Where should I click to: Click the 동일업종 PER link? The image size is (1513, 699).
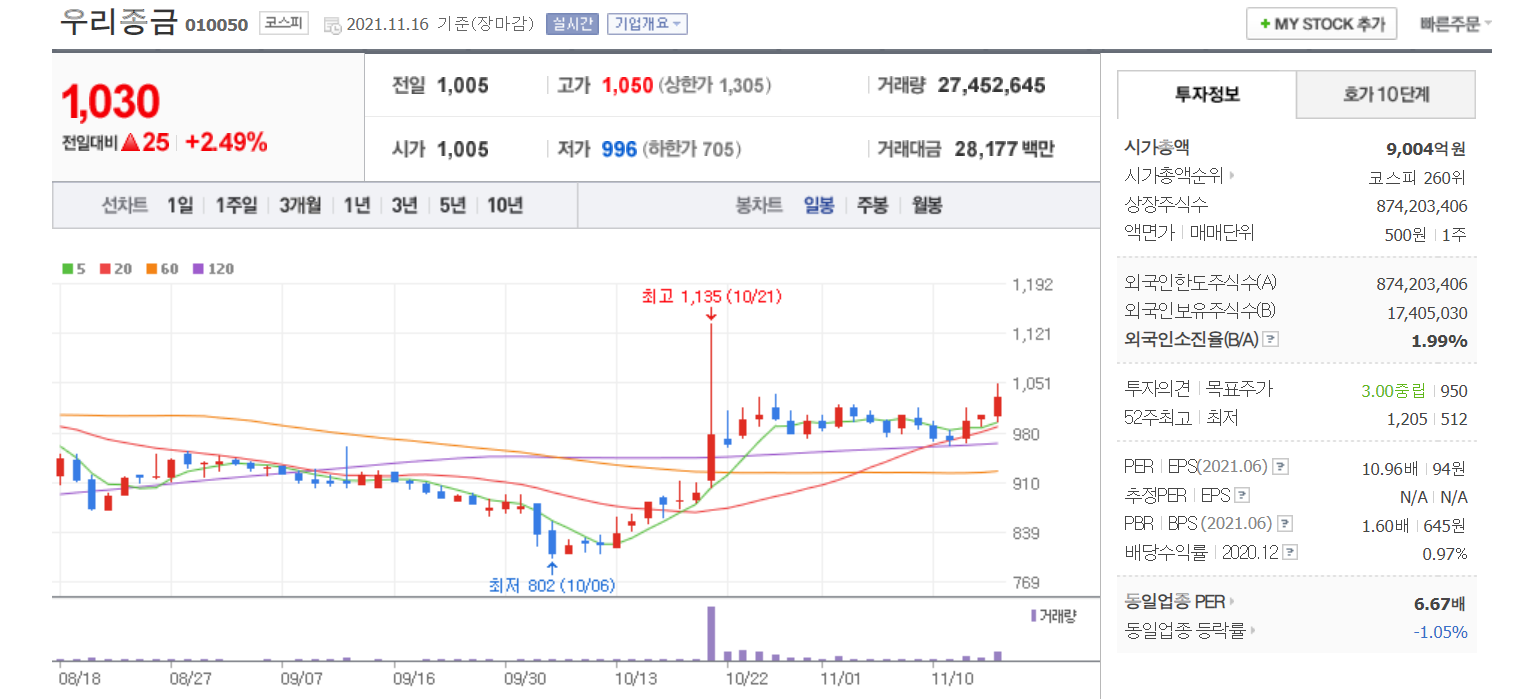(1175, 602)
